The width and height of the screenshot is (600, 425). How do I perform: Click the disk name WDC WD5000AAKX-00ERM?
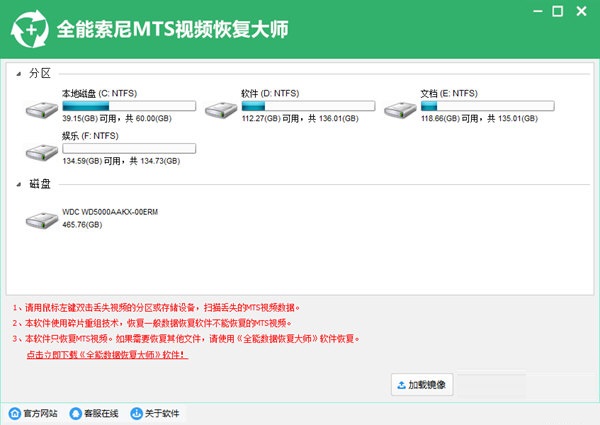coord(110,212)
